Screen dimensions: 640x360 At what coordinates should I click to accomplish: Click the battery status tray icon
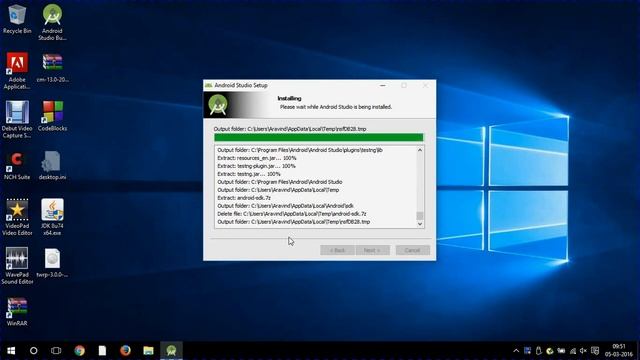pos(561,351)
